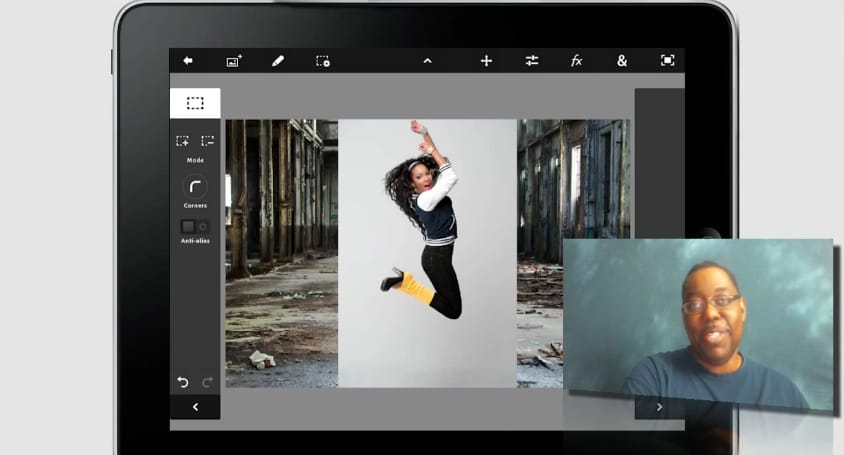The width and height of the screenshot is (844, 455).
Task: Toggle the Anti-alias switch
Action: (195, 226)
